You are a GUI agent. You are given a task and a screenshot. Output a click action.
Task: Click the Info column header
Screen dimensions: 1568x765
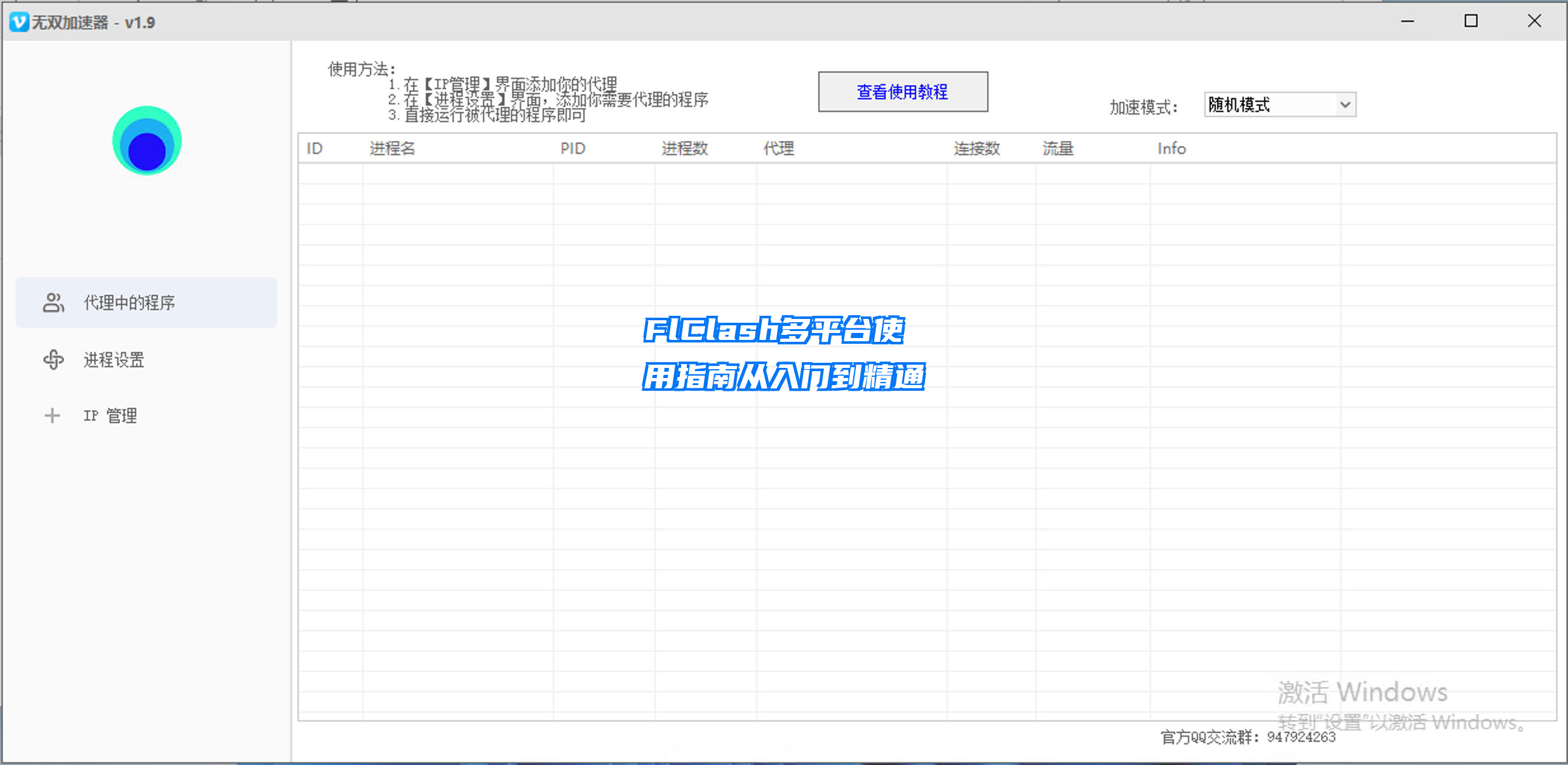tap(1245, 149)
